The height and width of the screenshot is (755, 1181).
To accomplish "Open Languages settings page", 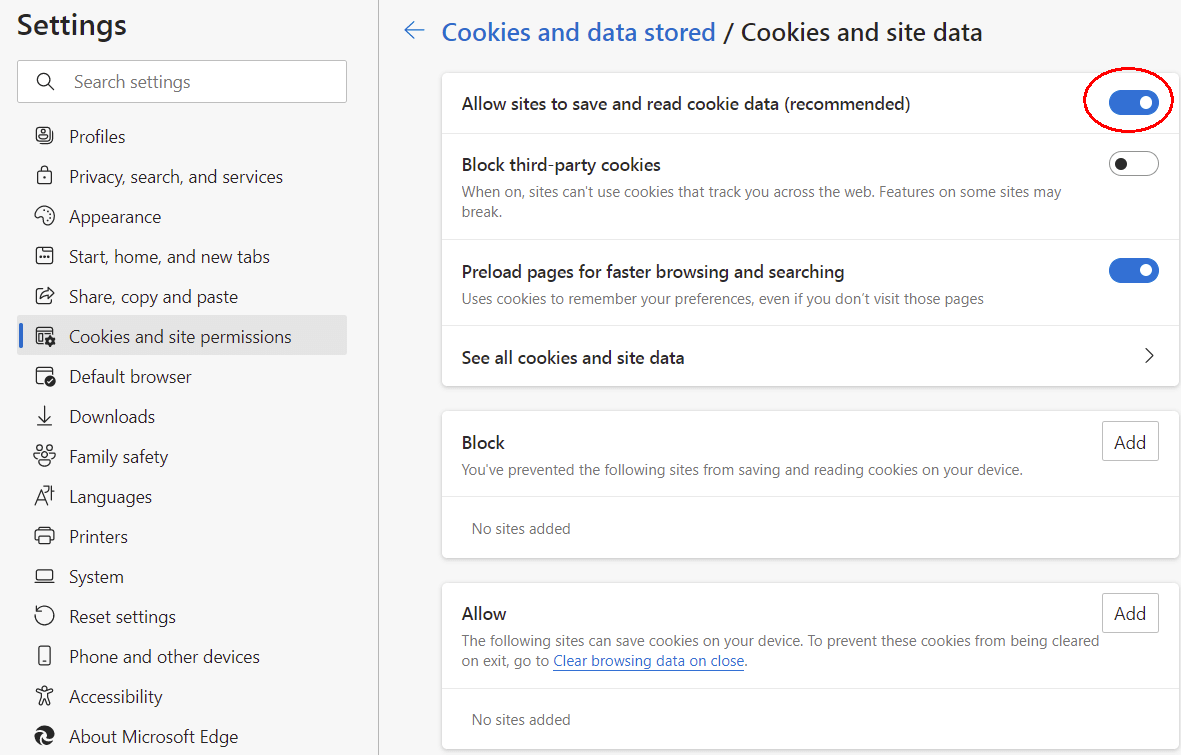I will pos(110,496).
